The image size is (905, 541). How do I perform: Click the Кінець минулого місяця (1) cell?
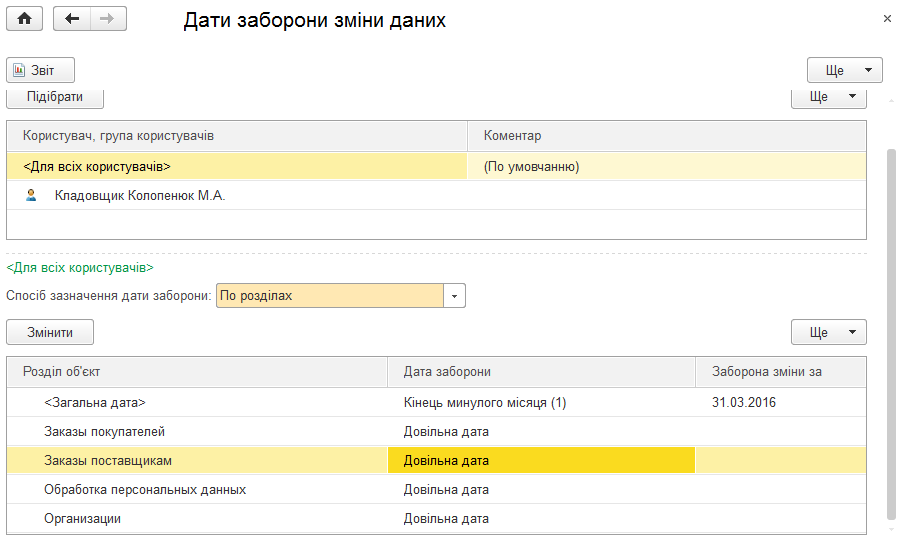541,402
